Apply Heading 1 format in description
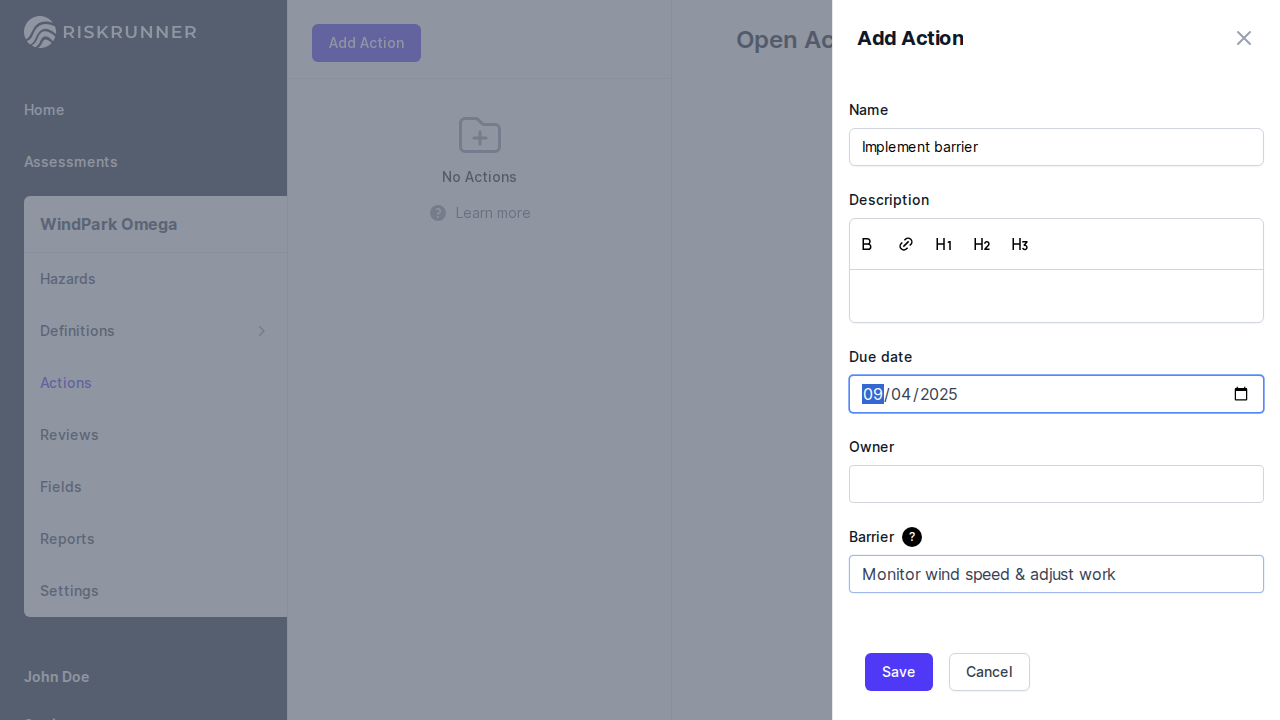Image resolution: width=1280 pixels, height=720 pixels. 943,245
